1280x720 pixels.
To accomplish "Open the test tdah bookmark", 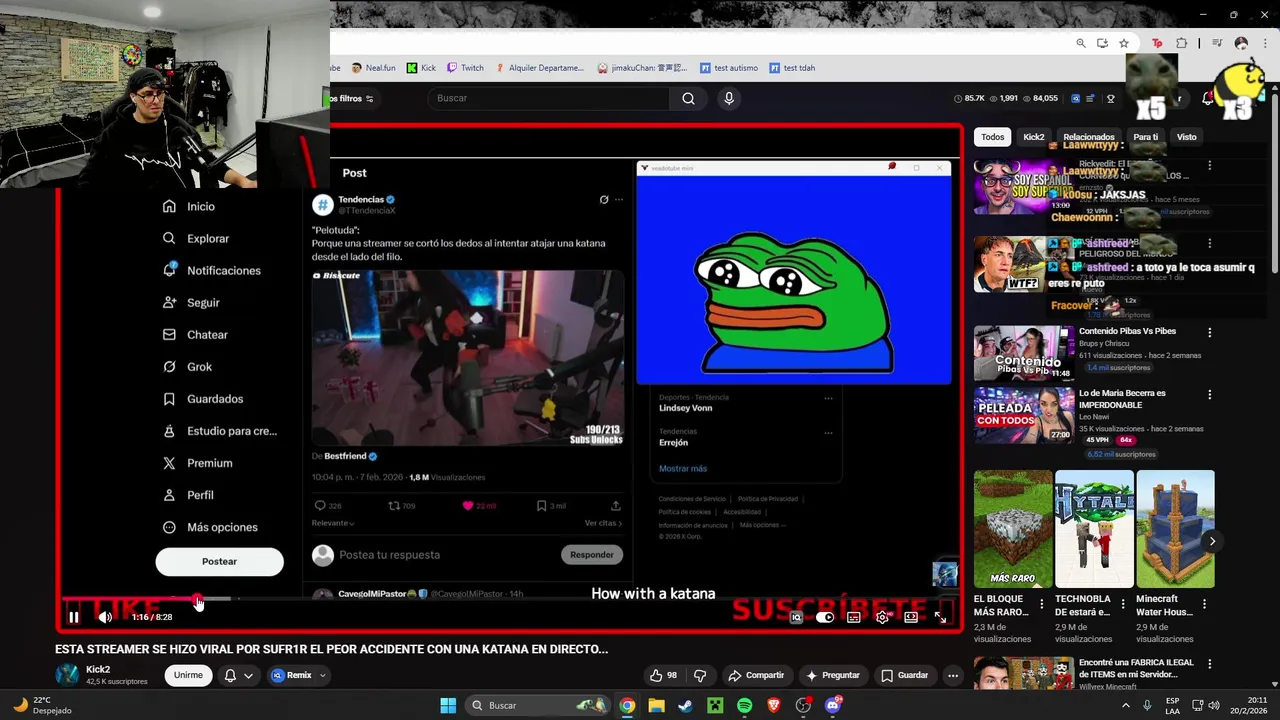I will 792,68.
